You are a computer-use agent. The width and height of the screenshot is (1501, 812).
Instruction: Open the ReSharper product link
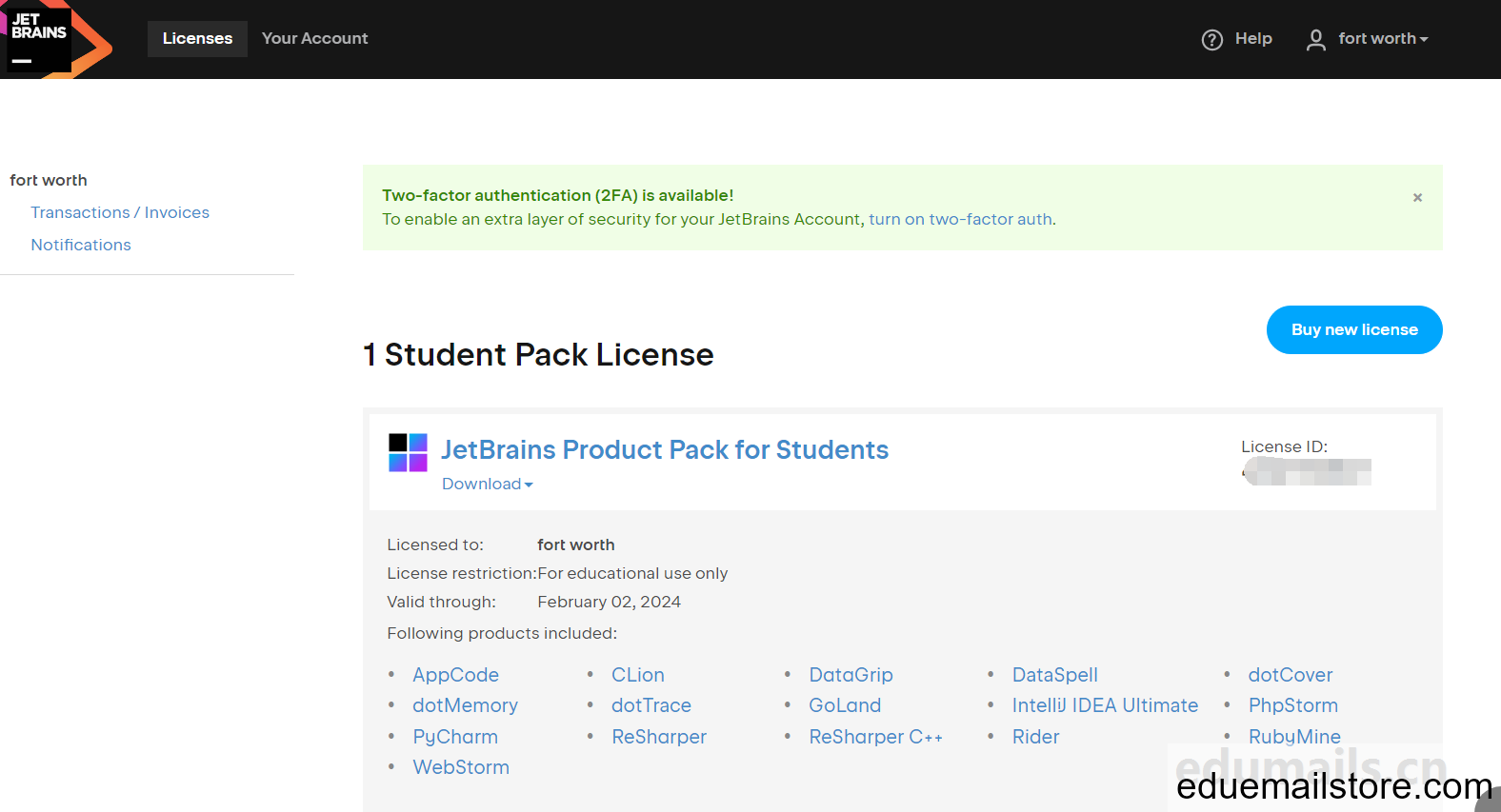[659, 737]
